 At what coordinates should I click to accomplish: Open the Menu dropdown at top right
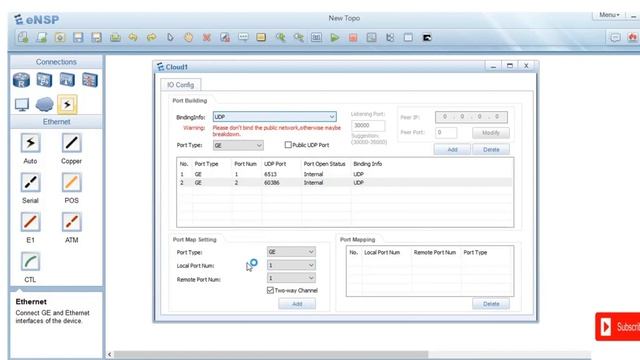[609, 15]
